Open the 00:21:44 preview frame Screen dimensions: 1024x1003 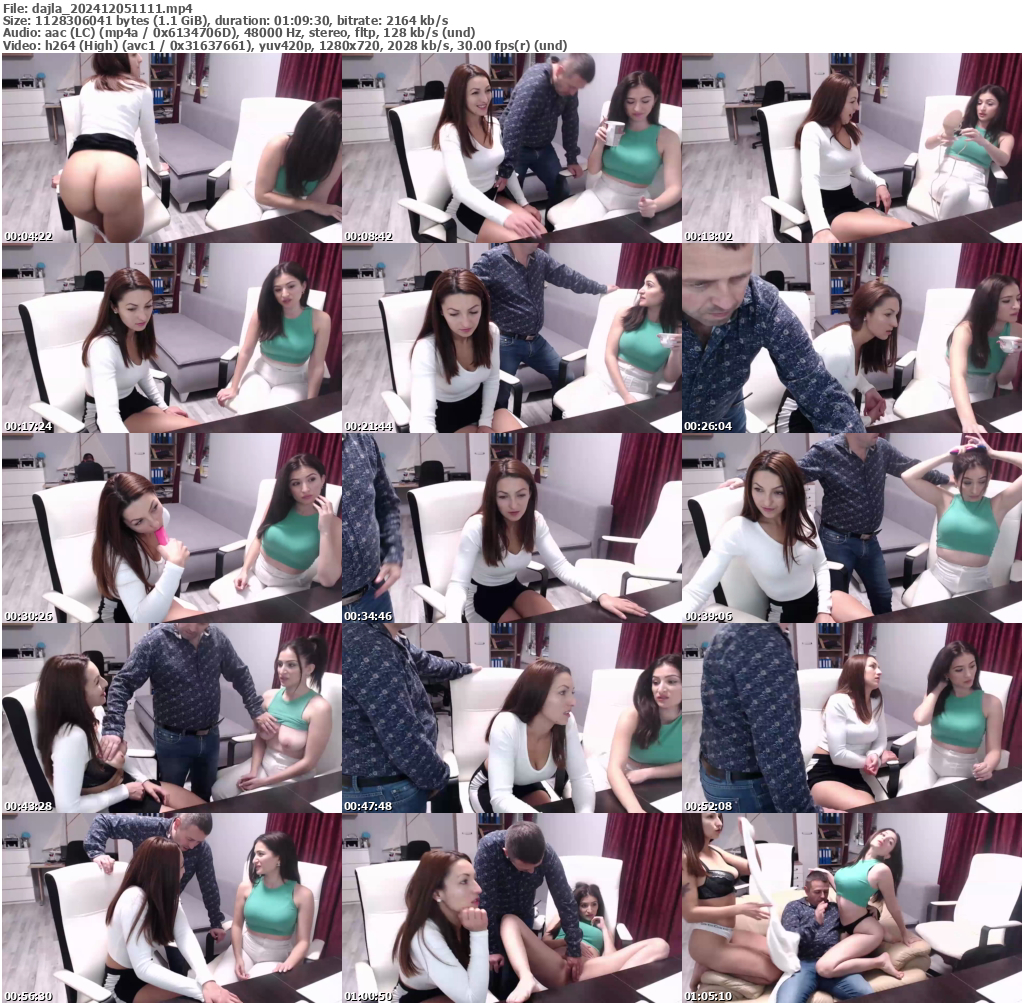511,338
